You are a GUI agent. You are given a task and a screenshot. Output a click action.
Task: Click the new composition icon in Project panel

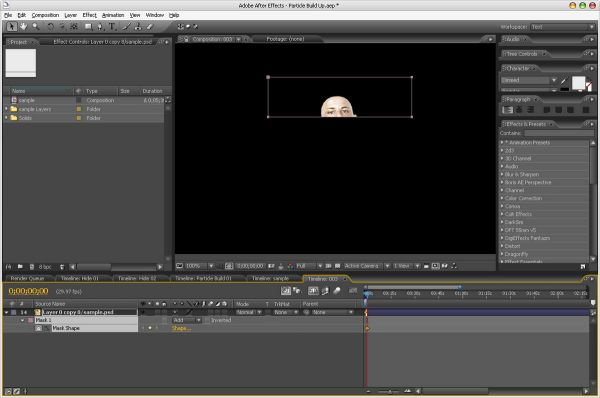point(32,267)
